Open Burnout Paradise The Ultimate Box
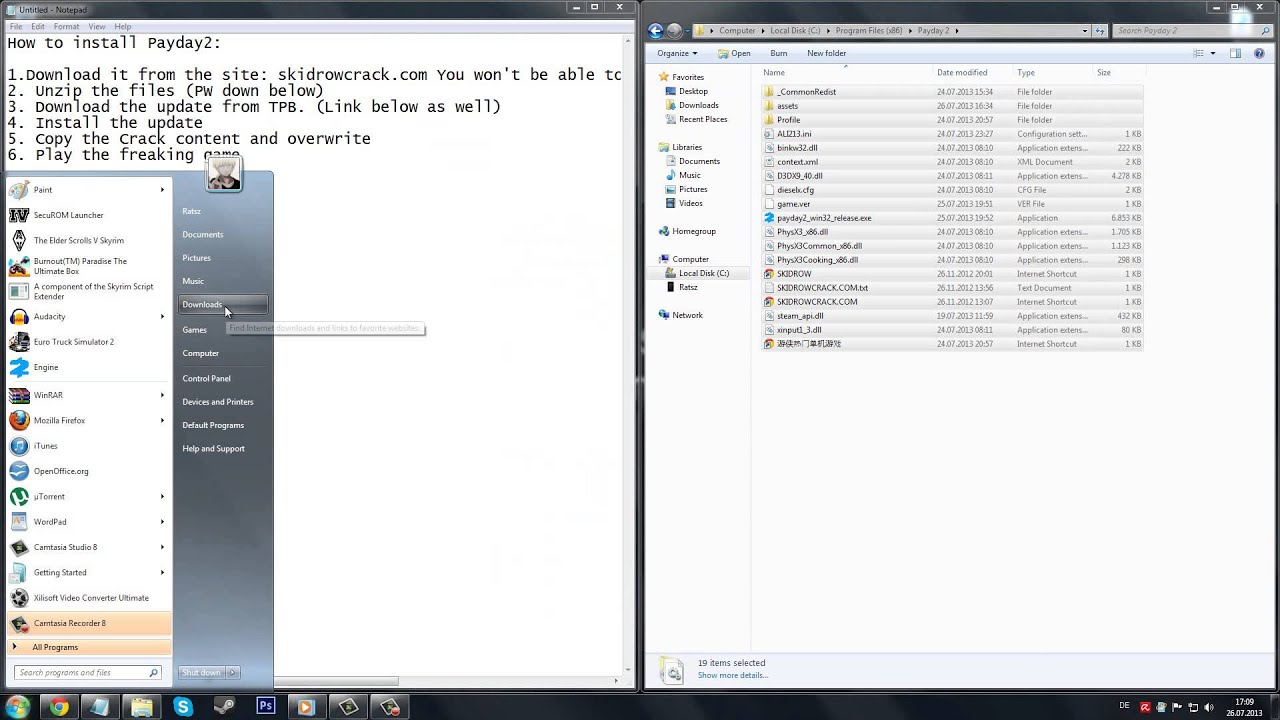1280x720 pixels. (x=86, y=266)
